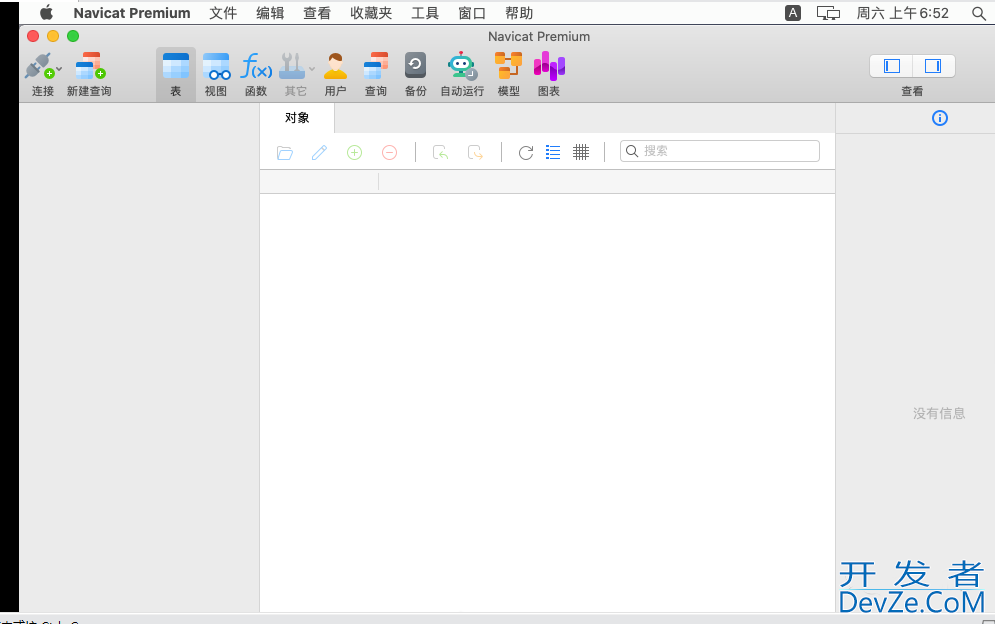Click the first object list column header
The width and height of the screenshot is (995, 624).
(319, 182)
